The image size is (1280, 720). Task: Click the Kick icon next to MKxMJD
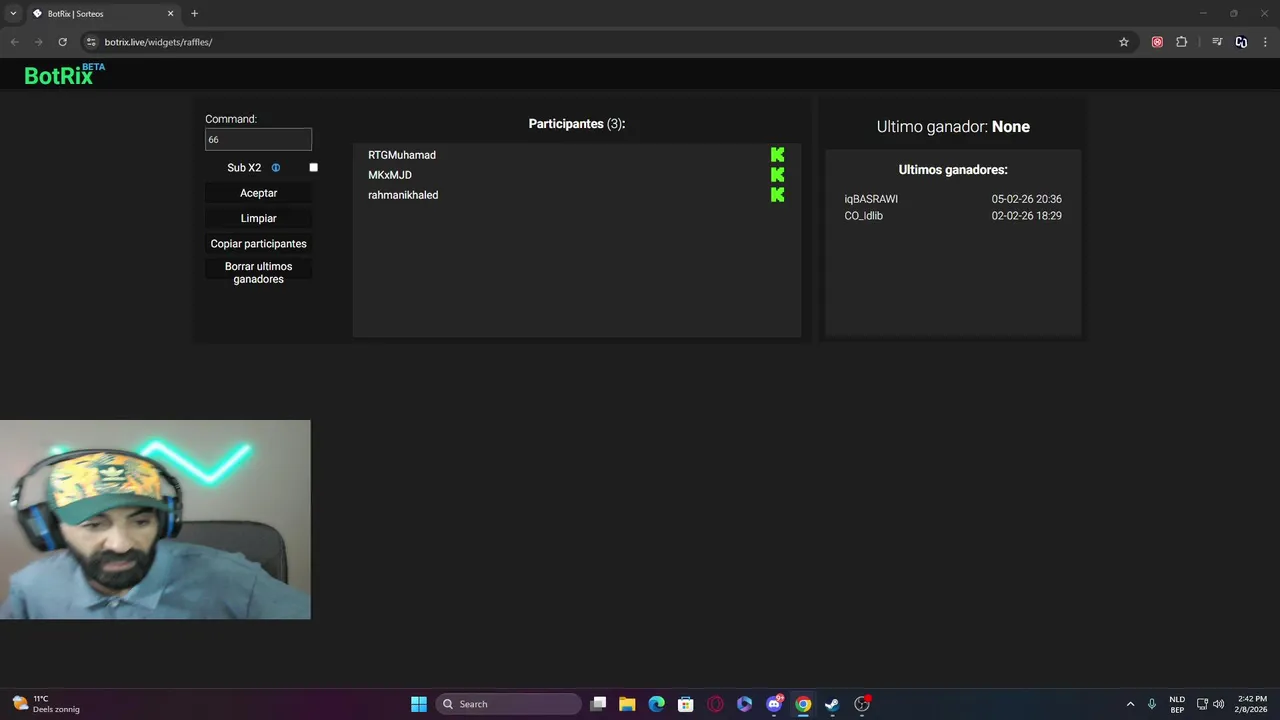click(778, 175)
